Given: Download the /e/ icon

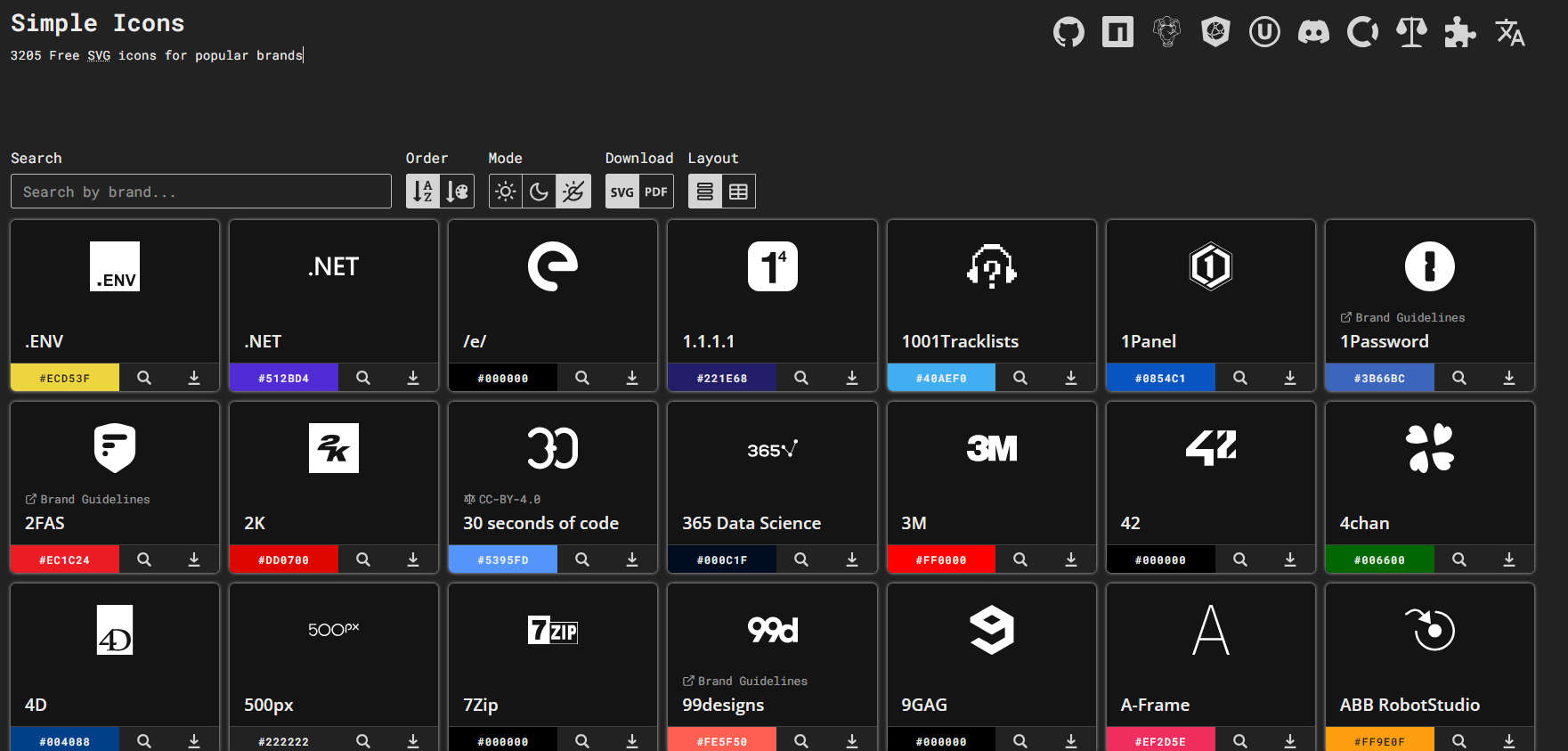Looking at the screenshot, I should [x=632, y=378].
